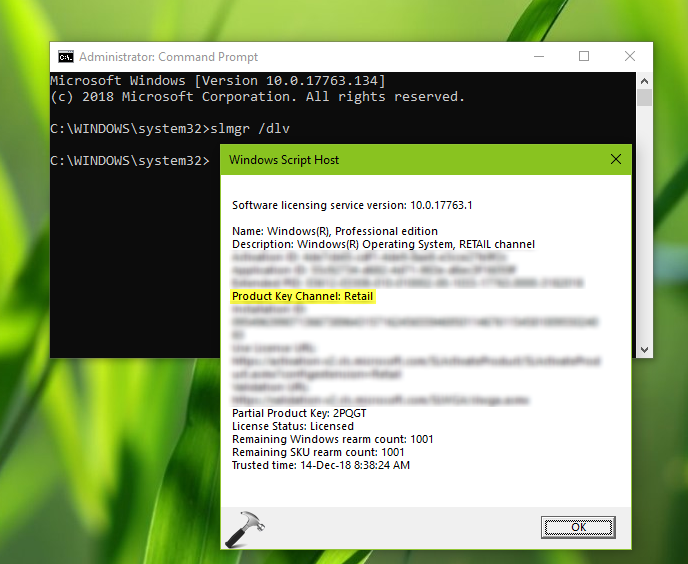
Task: Click 'Software licensing service version' line
Action: tap(352, 205)
